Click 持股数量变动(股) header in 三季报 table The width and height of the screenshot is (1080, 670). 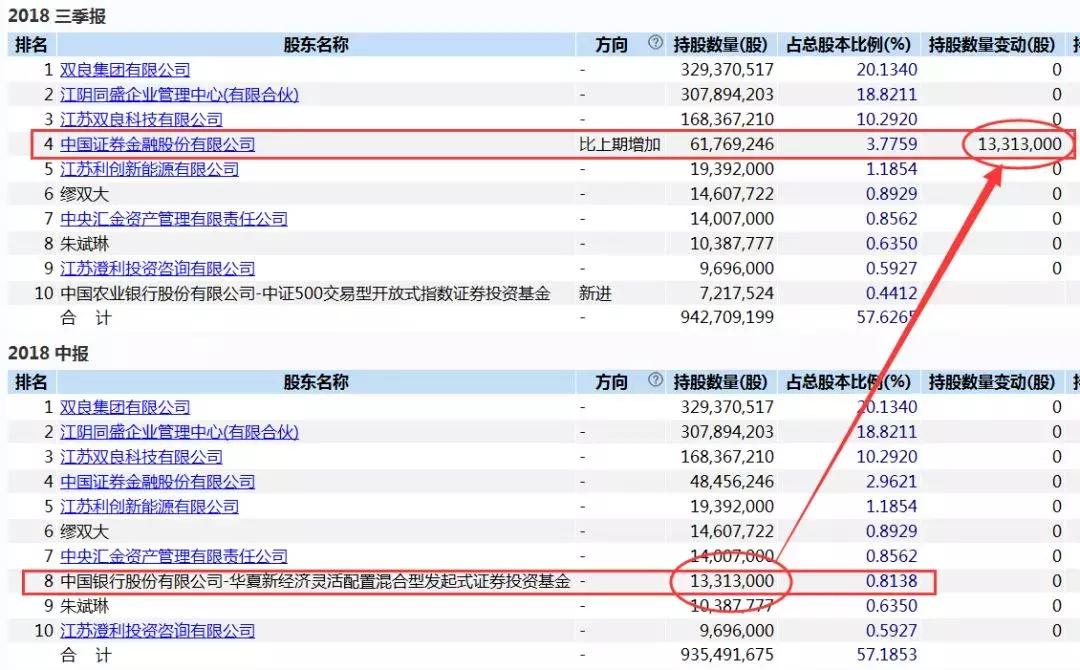tap(992, 45)
